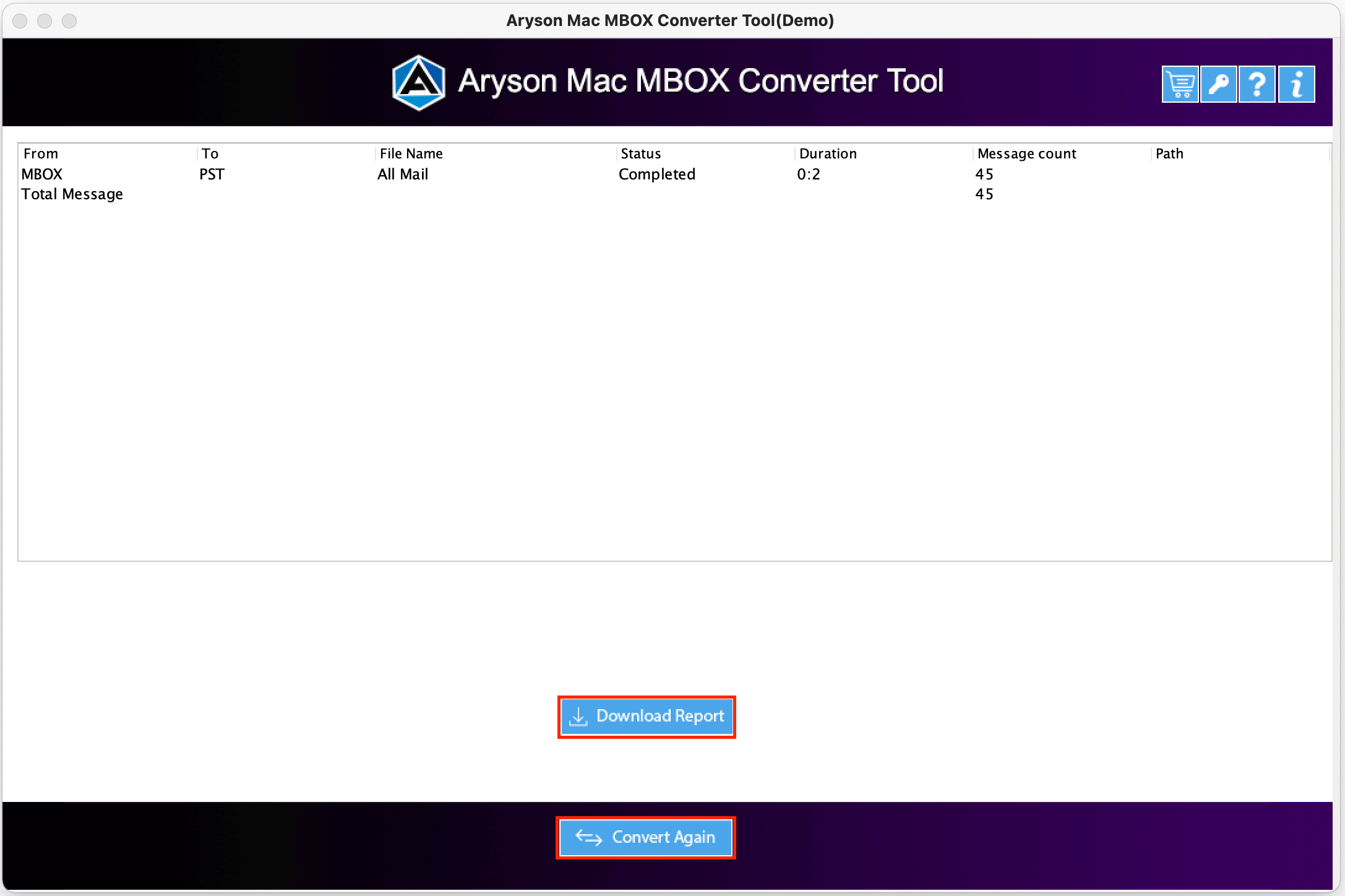
Task: Select the 0:2 duration cell
Action: (809, 174)
